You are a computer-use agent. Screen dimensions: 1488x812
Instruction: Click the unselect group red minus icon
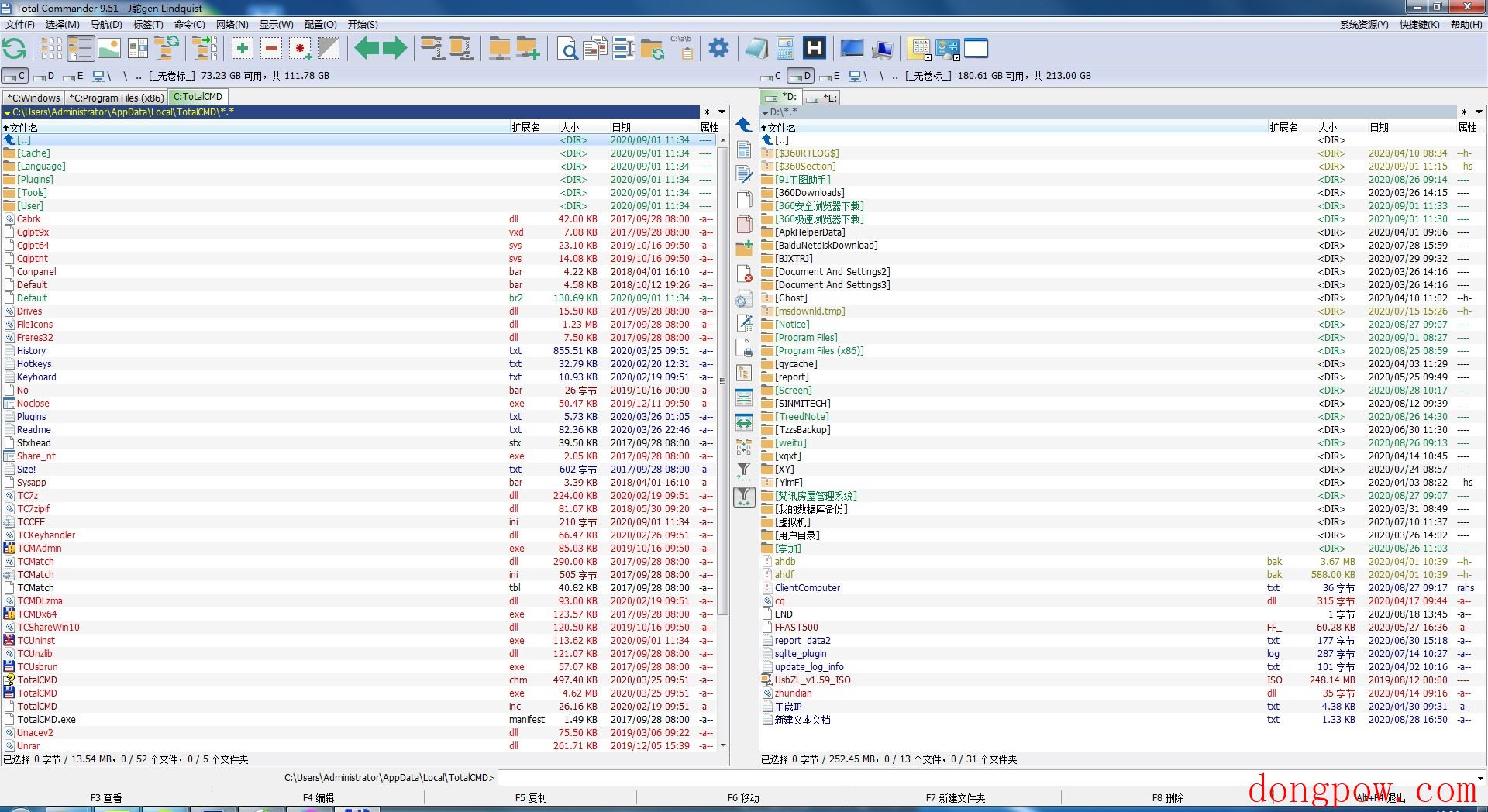pyautogui.click(x=271, y=49)
